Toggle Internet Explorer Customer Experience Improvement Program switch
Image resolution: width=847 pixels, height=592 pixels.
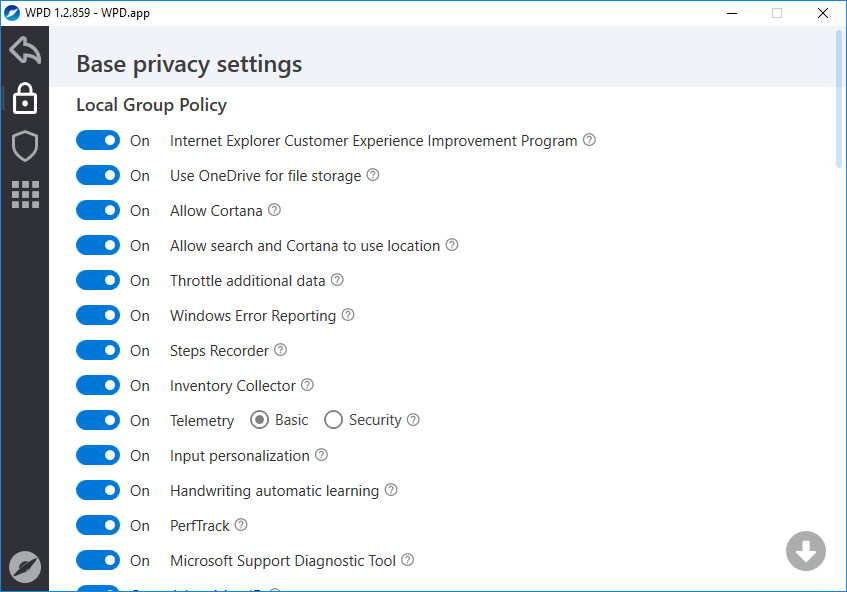pyautogui.click(x=98, y=140)
